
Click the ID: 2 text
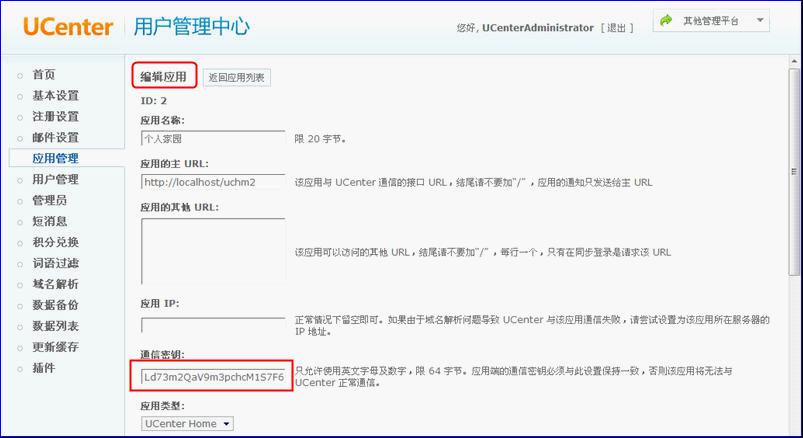[x=154, y=101]
